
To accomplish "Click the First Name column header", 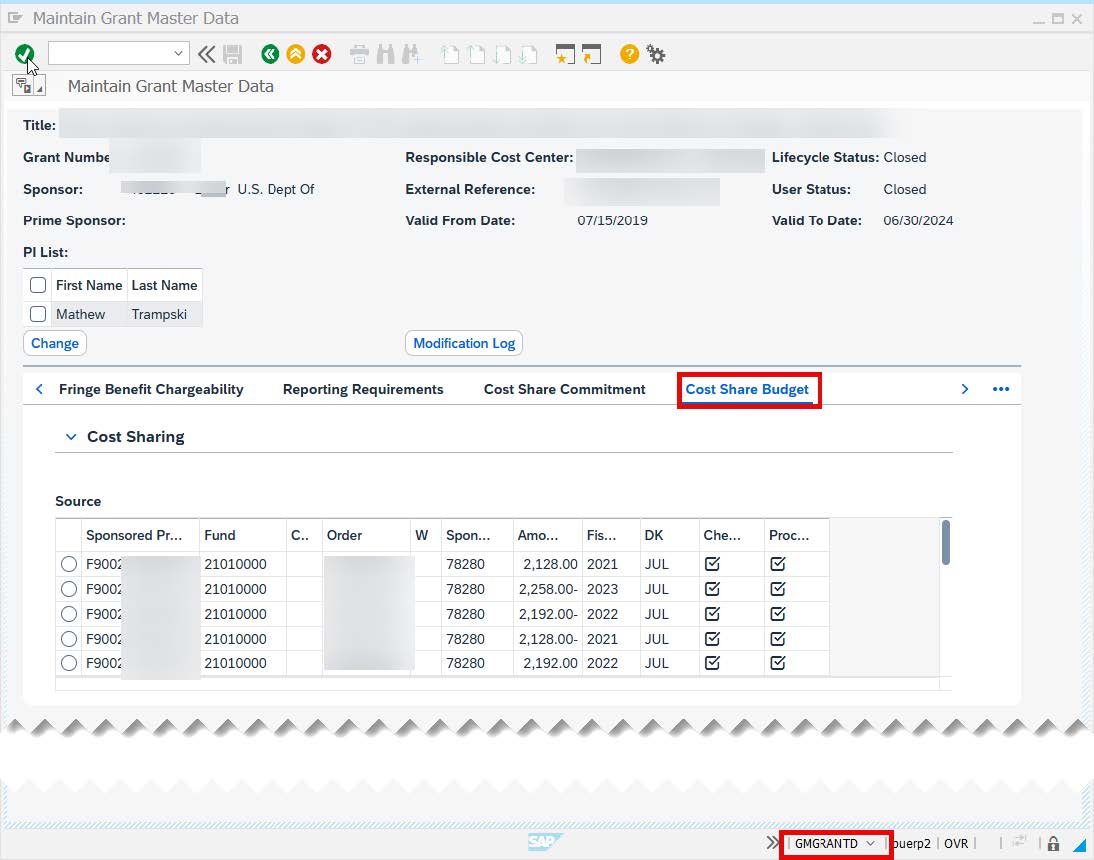I will click(x=89, y=285).
